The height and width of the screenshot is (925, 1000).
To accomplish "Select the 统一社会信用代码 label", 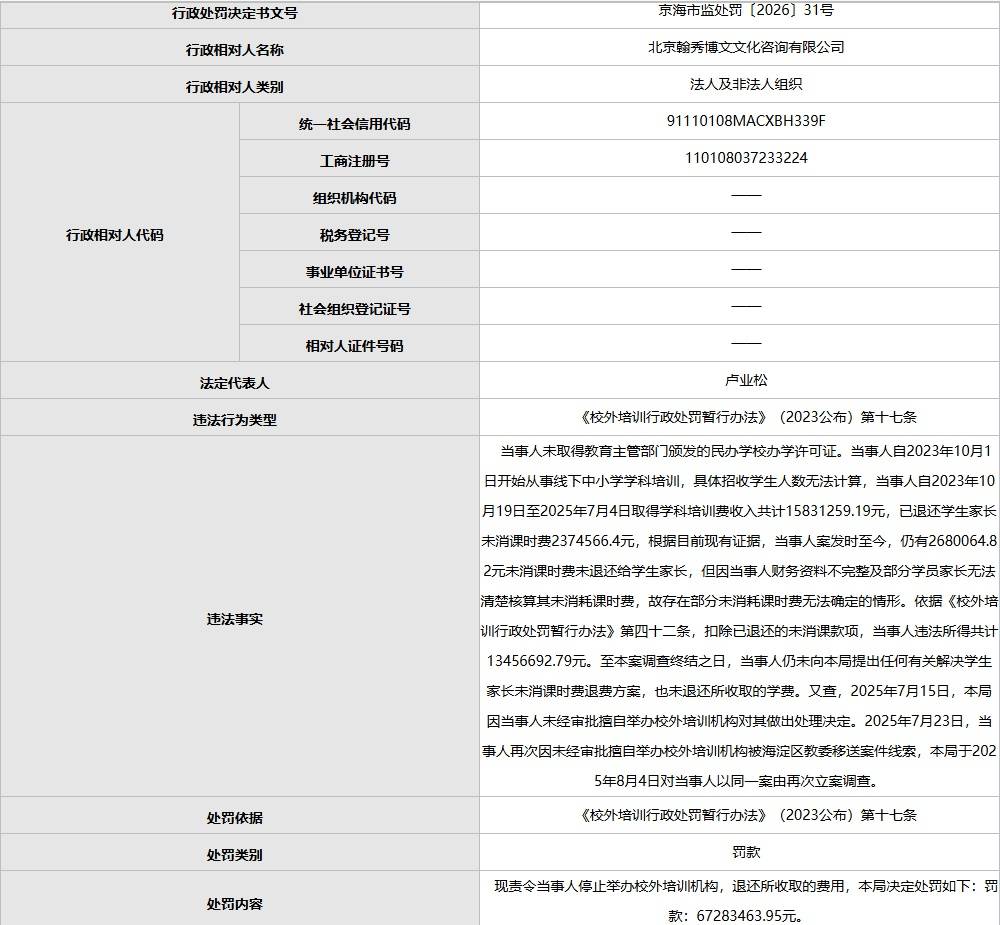I will [x=354, y=124].
